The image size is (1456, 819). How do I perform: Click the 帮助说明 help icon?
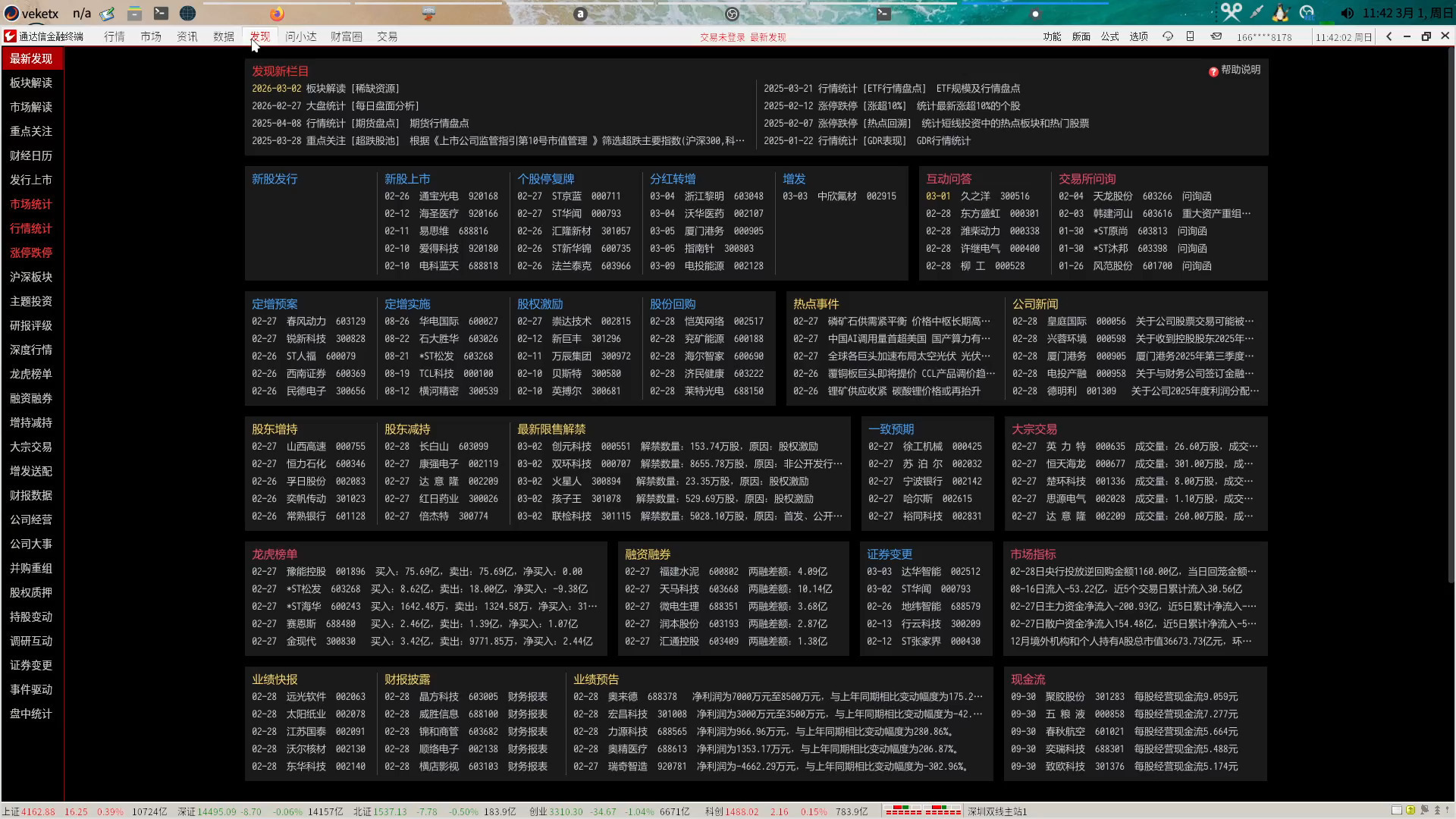tap(1213, 71)
